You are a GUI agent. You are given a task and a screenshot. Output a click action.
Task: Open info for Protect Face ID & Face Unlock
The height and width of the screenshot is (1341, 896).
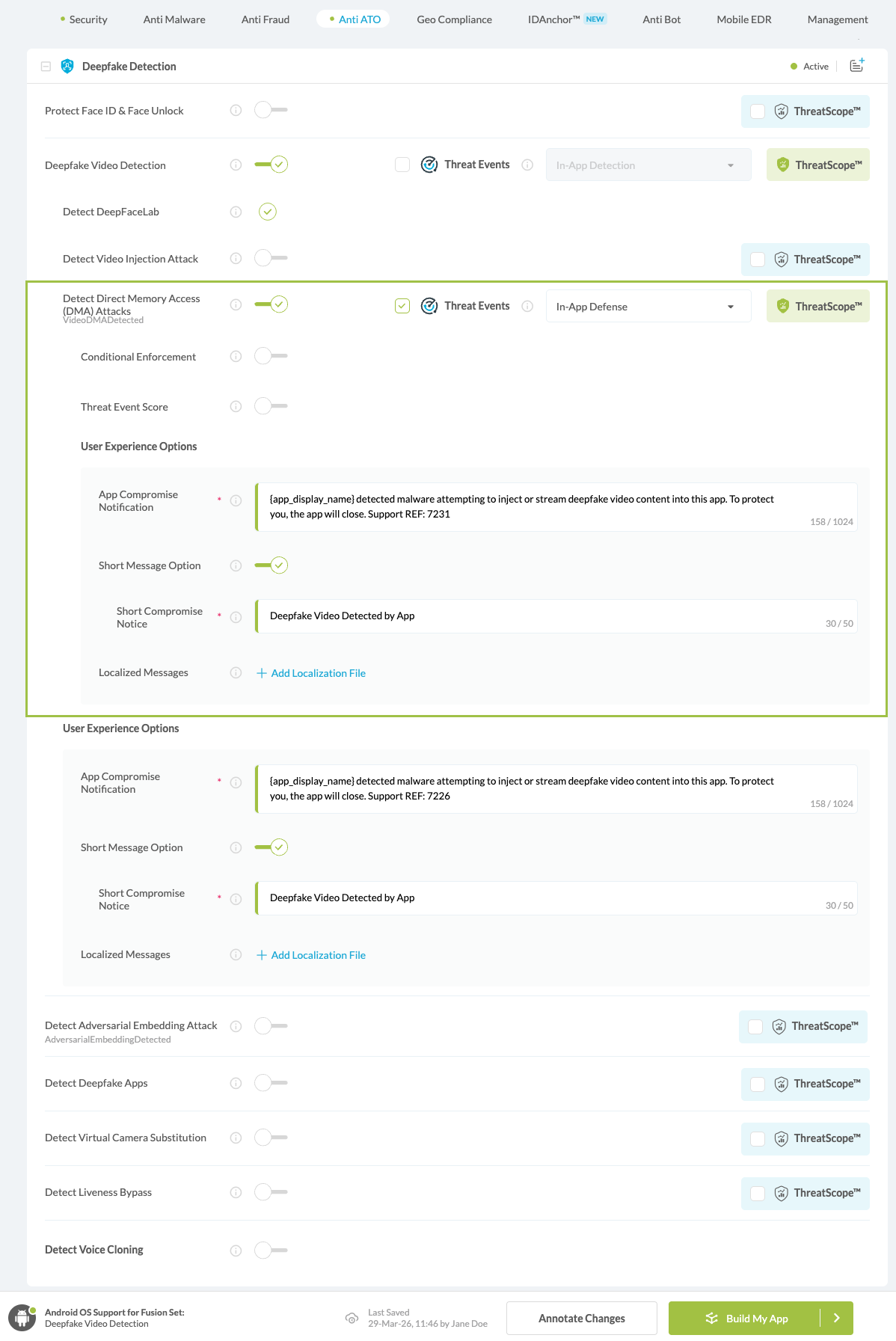pyautogui.click(x=236, y=111)
